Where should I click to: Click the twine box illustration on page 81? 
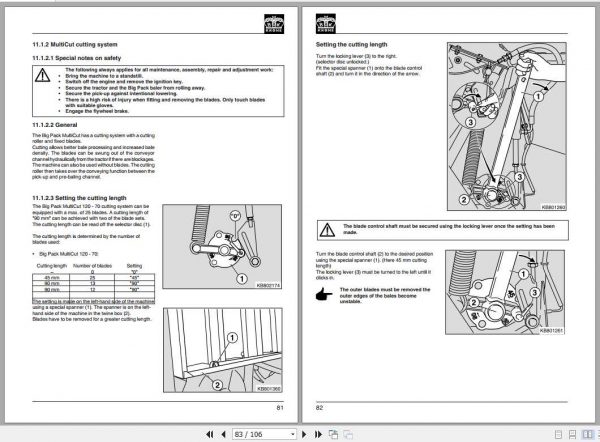[223, 350]
